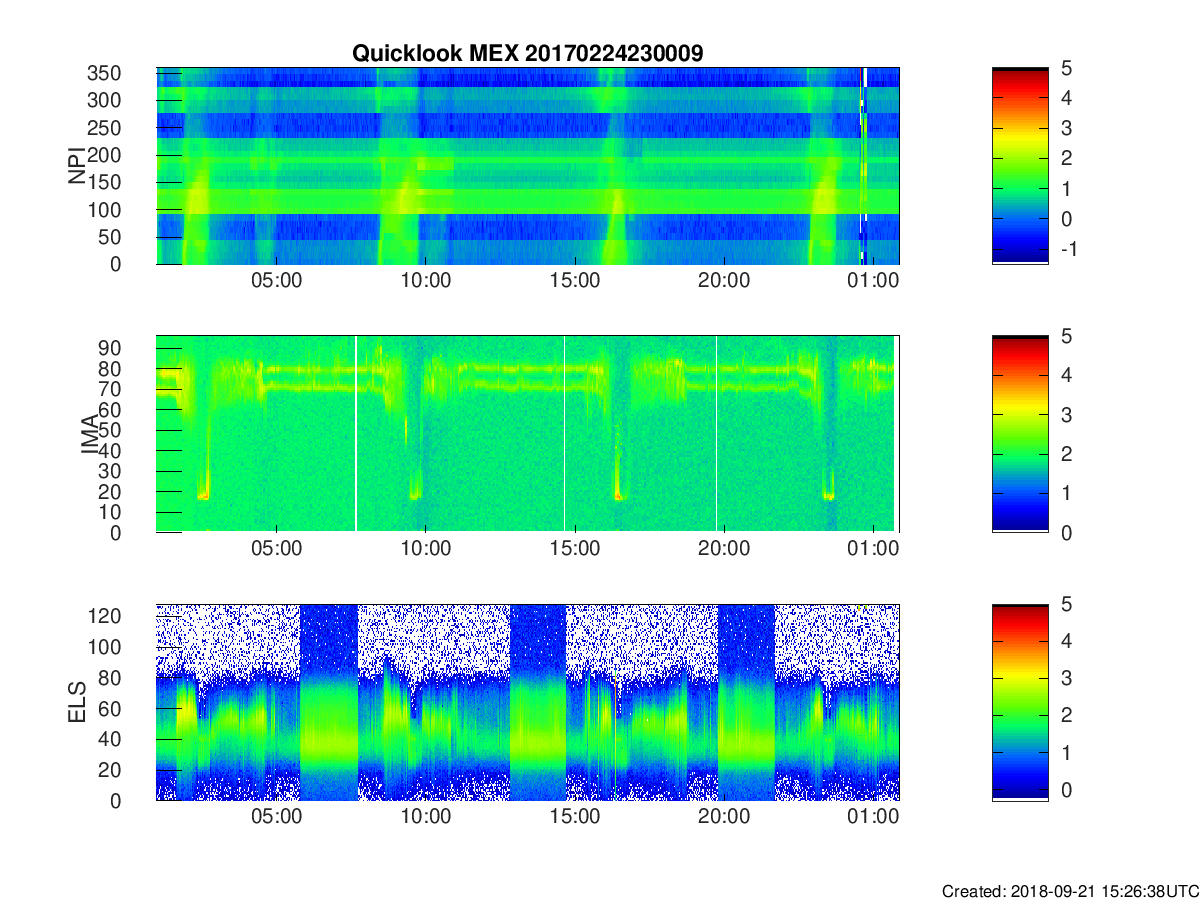Click the Created: 2018-09-21 15:26:38UTC timestamp
The image size is (1200, 900).
1069,890
